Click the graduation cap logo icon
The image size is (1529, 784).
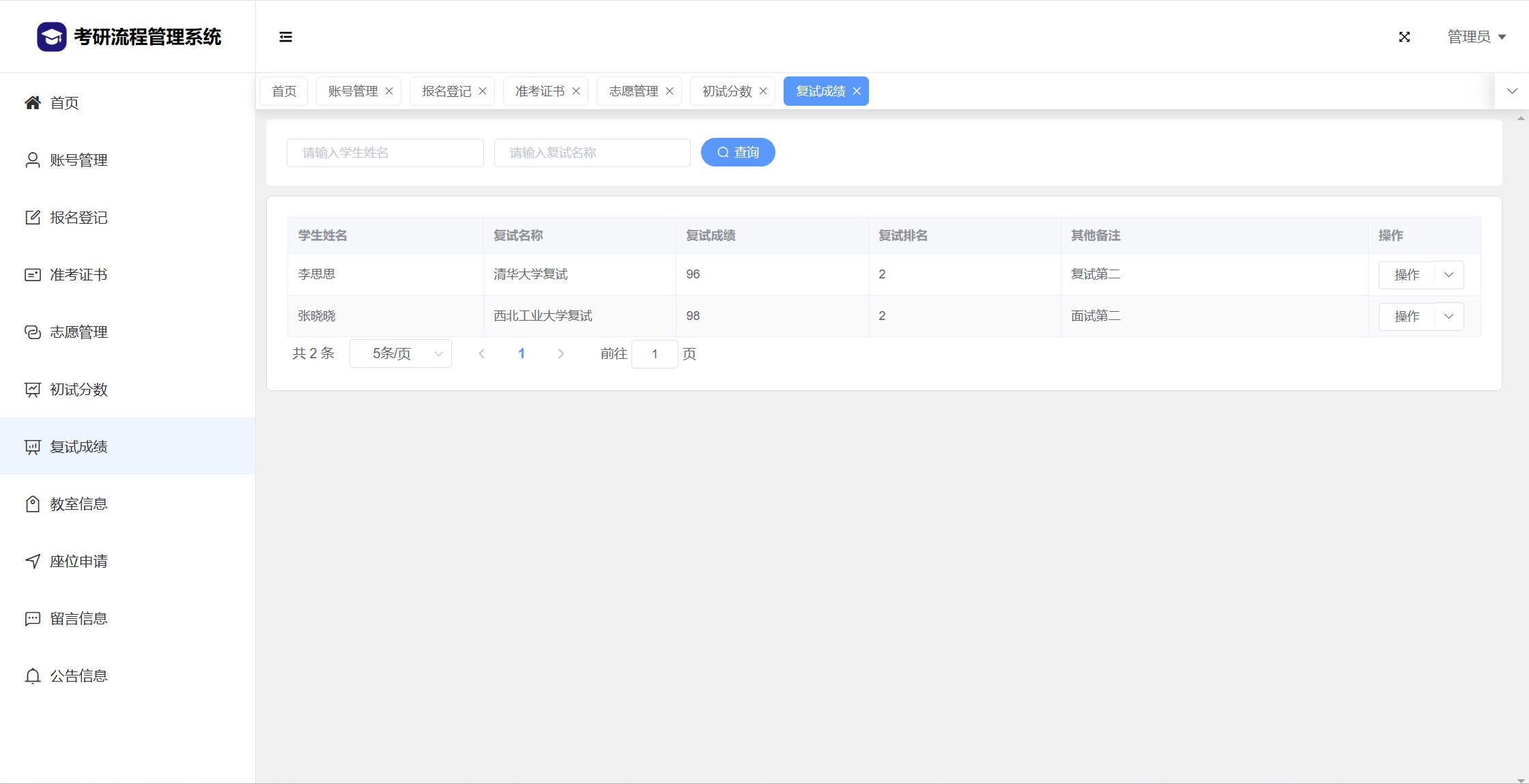[x=52, y=37]
